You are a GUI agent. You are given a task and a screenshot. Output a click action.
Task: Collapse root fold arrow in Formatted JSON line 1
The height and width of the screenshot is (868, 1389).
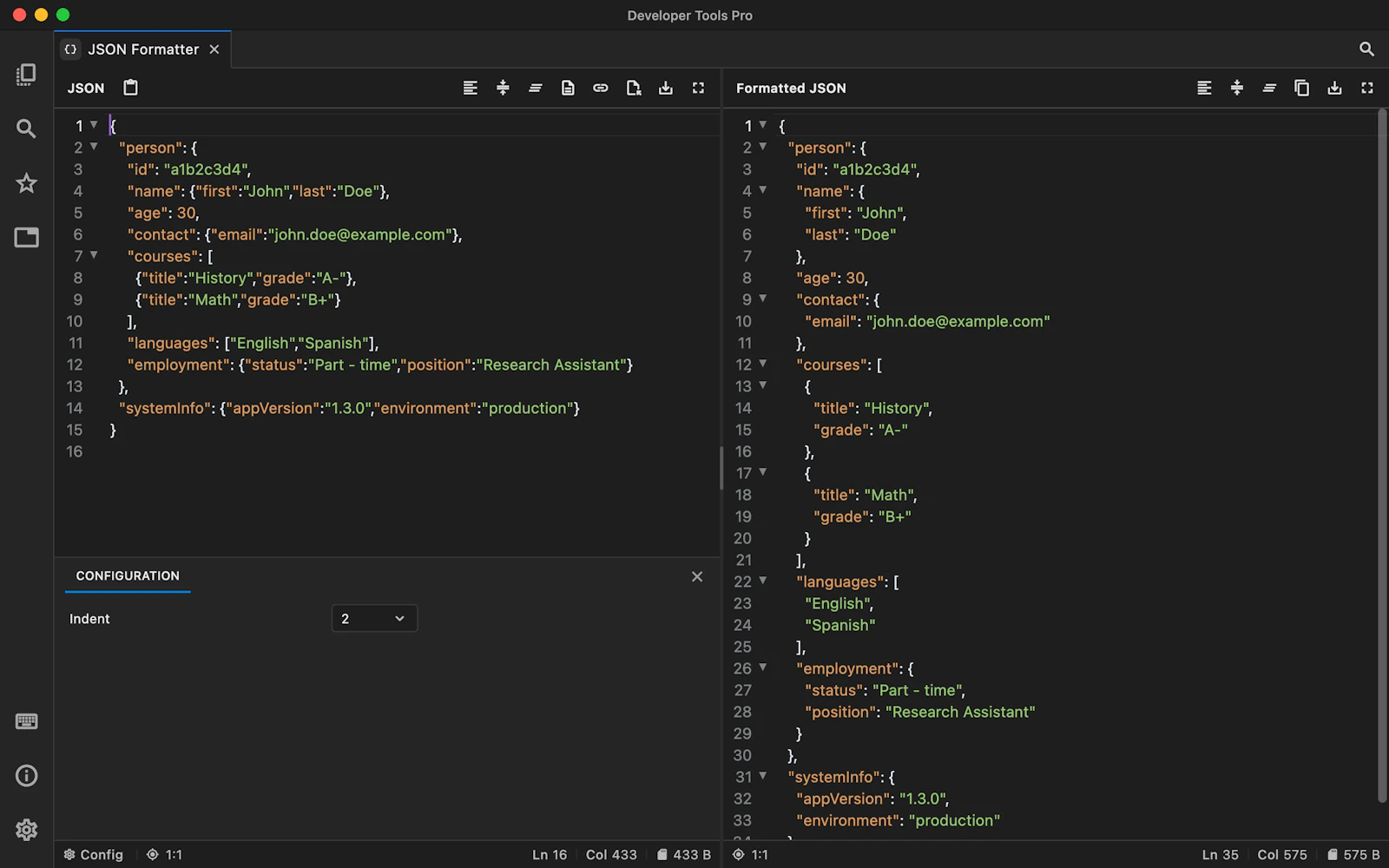763,125
